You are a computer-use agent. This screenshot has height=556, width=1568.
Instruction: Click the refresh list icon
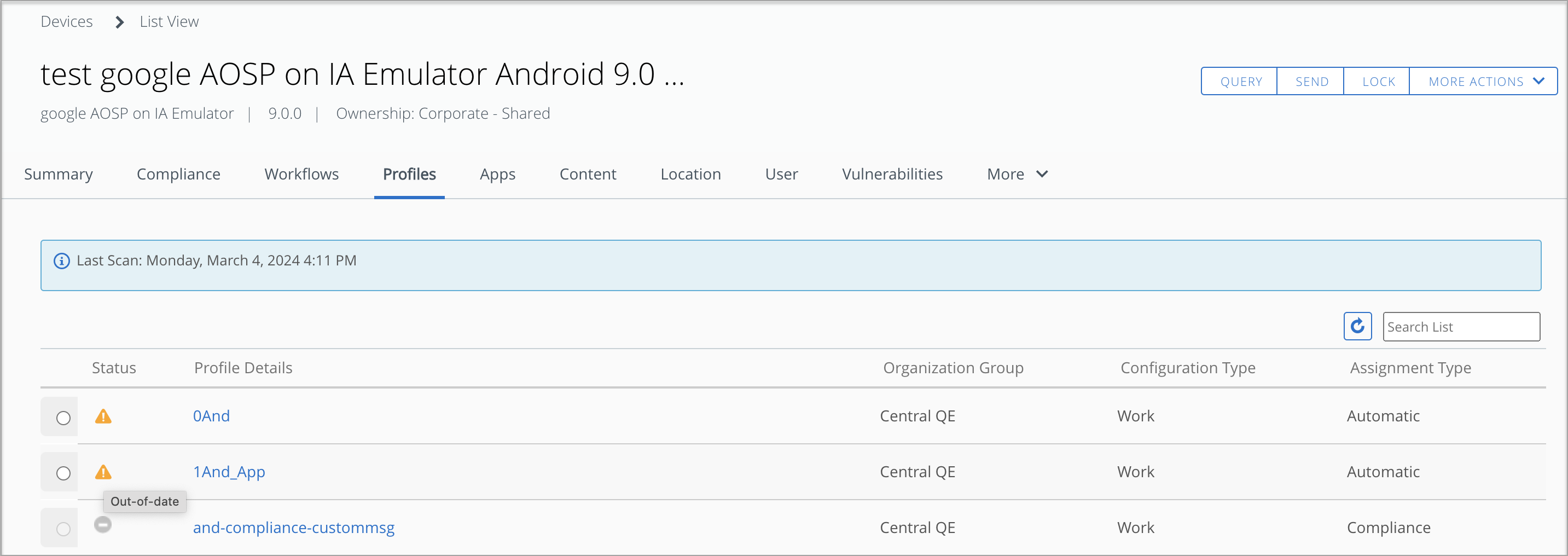[x=1357, y=326]
